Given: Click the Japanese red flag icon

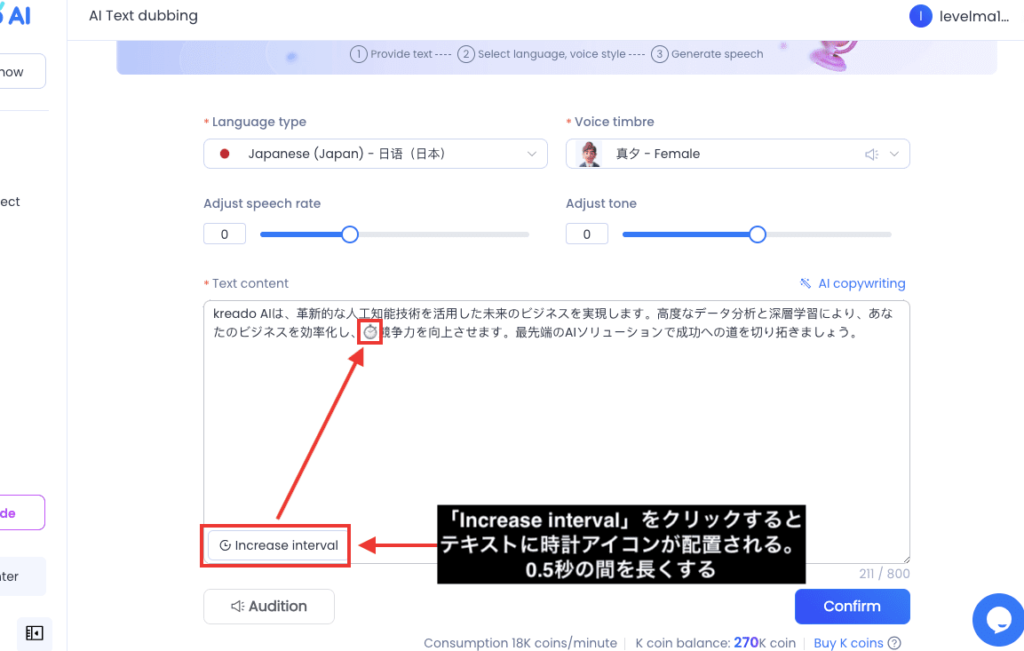Looking at the screenshot, I should (x=225, y=154).
